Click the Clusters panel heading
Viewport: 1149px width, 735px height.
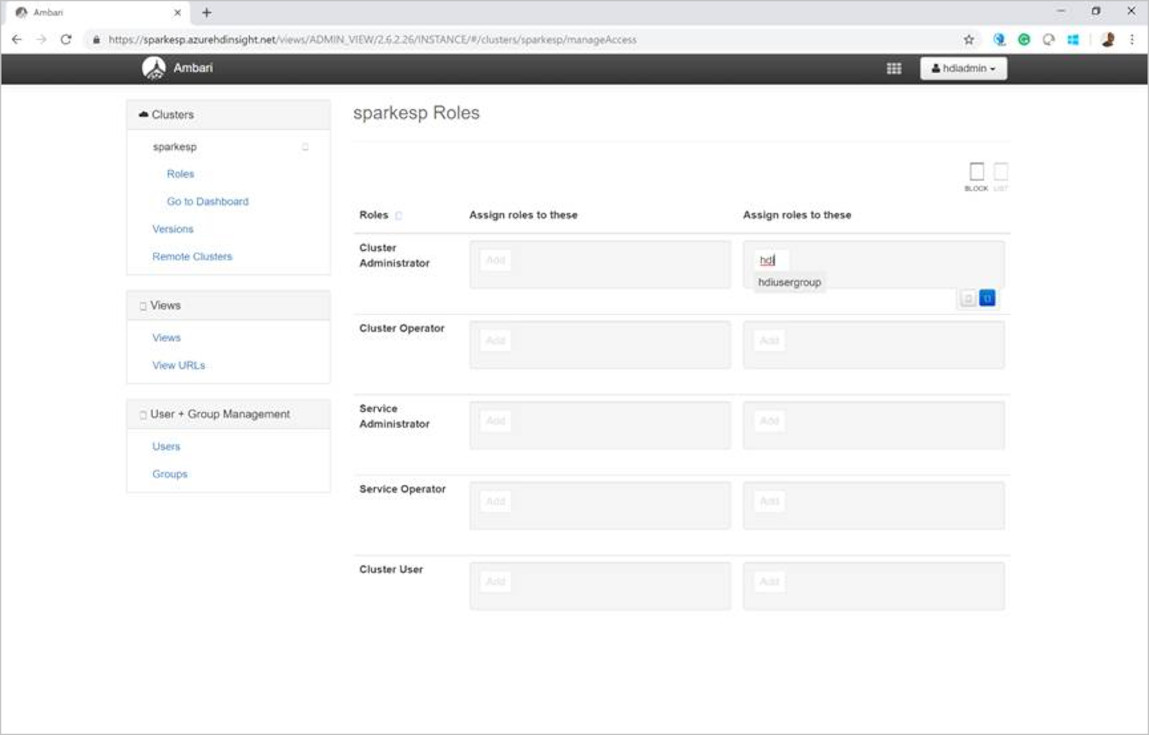tap(229, 115)
